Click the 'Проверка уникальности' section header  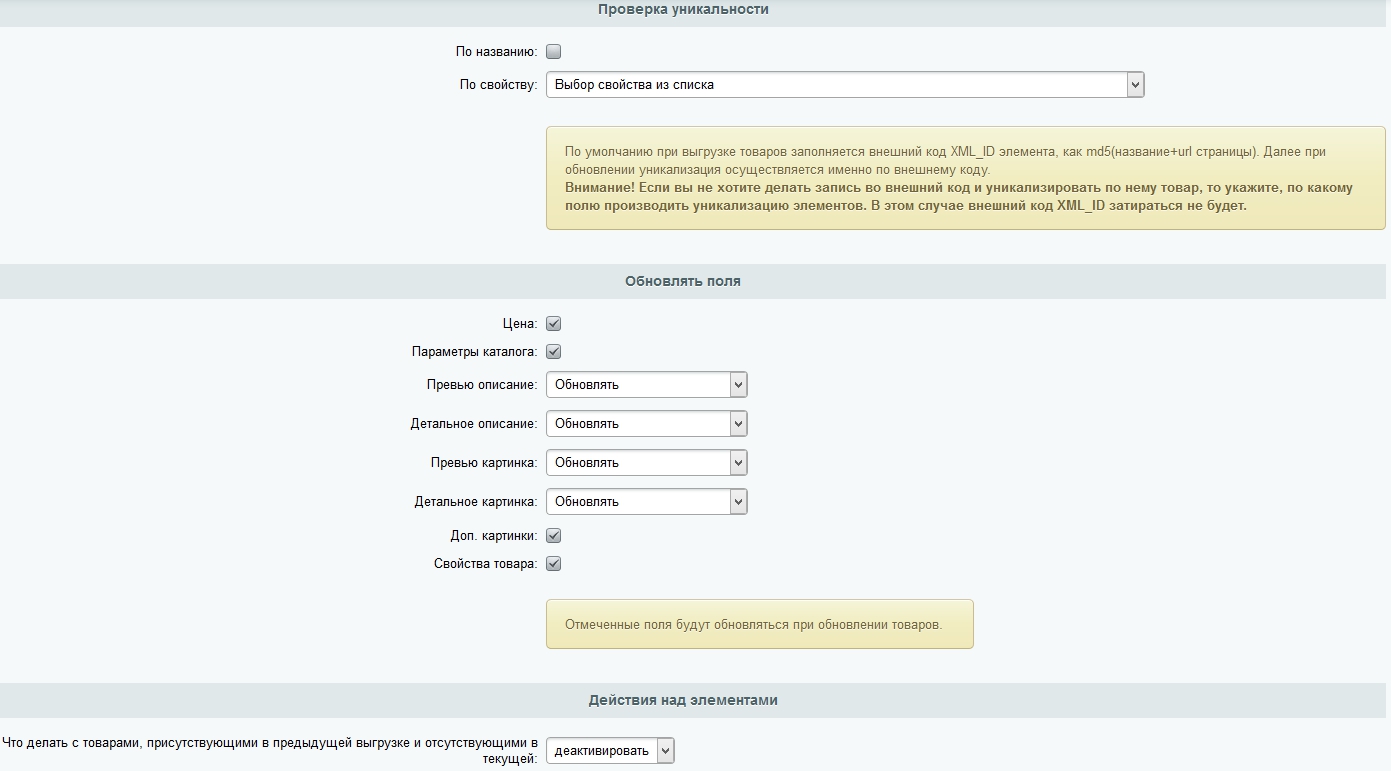(x=683, y=9)
